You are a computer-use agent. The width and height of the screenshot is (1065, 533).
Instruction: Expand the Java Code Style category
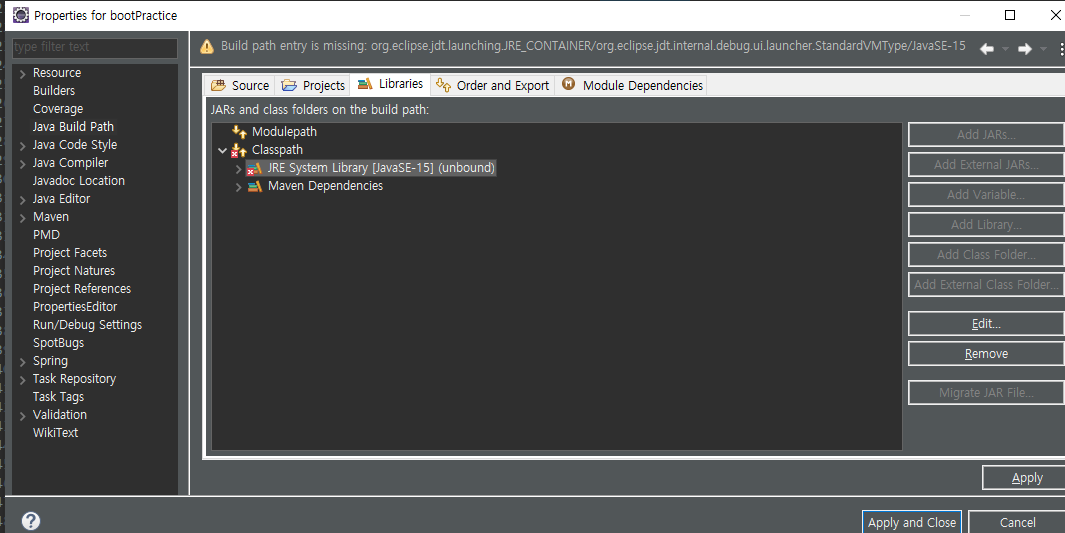click(22, 146)
